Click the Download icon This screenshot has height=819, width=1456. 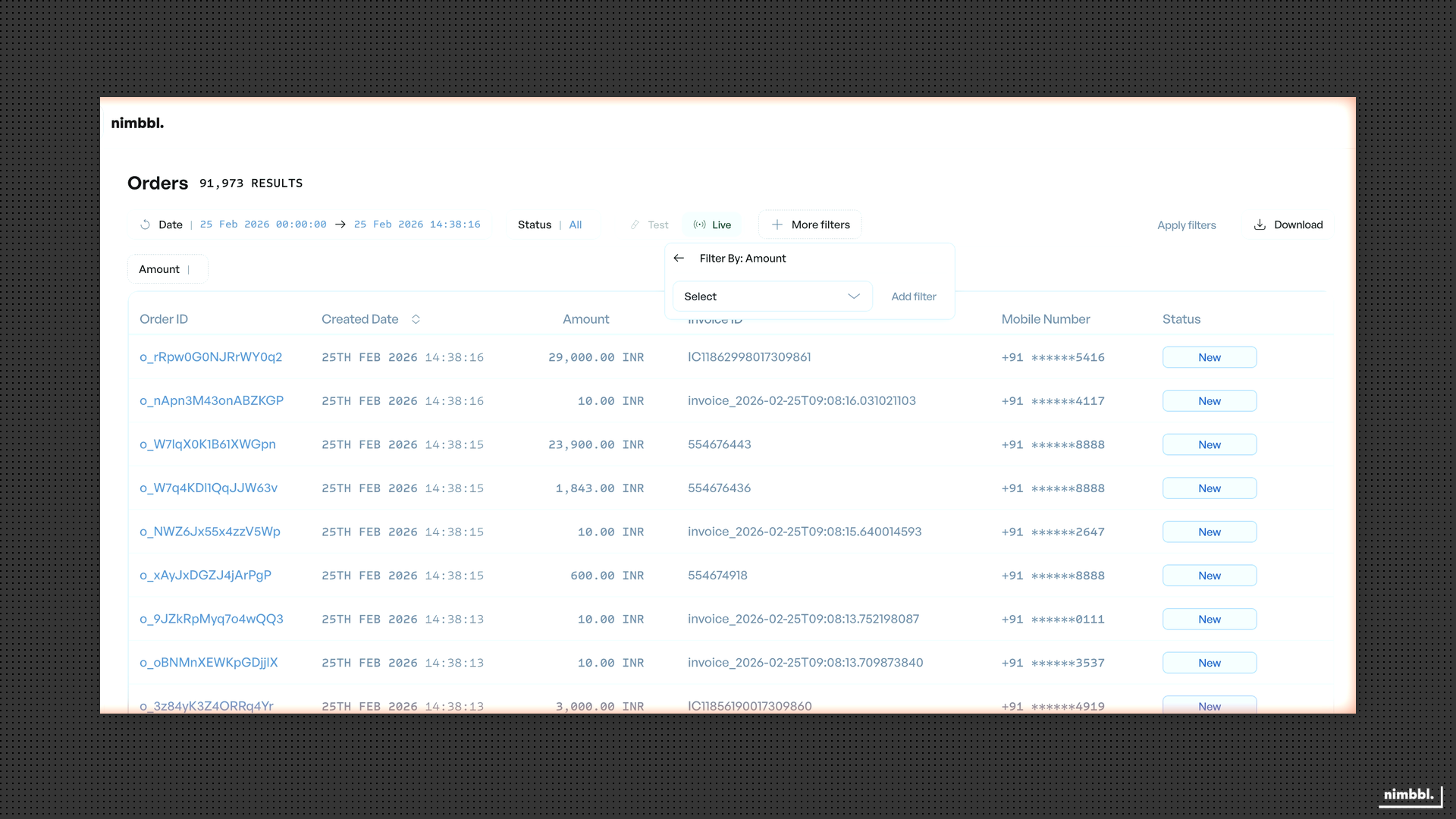pyautogui.click(x=1259, y=224)
